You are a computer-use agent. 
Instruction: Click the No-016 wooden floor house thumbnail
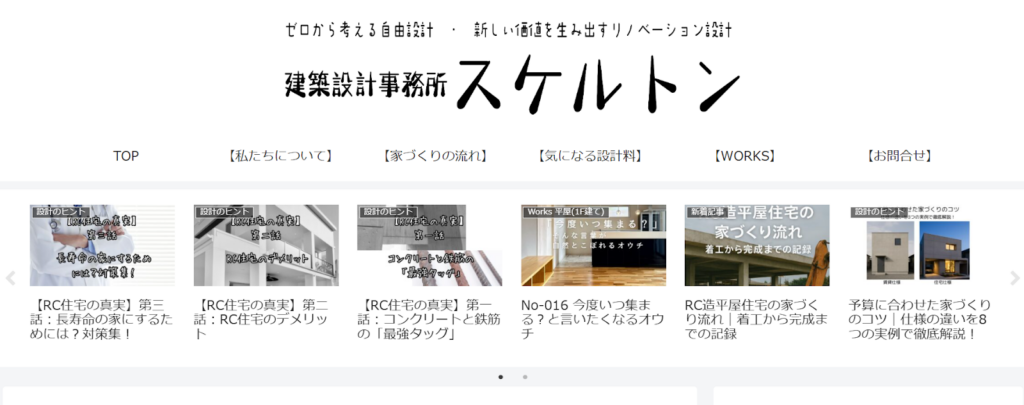pyautogui.click(x=593, y=246)
